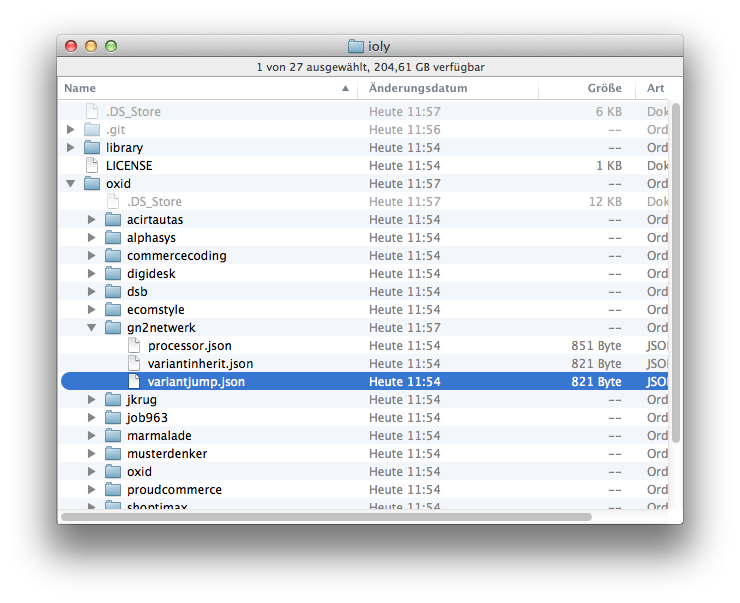Click the horizontal scrollbar thumb
Image resolution: width=740 pixels, height=603 pixels.
tap(327, 517)
